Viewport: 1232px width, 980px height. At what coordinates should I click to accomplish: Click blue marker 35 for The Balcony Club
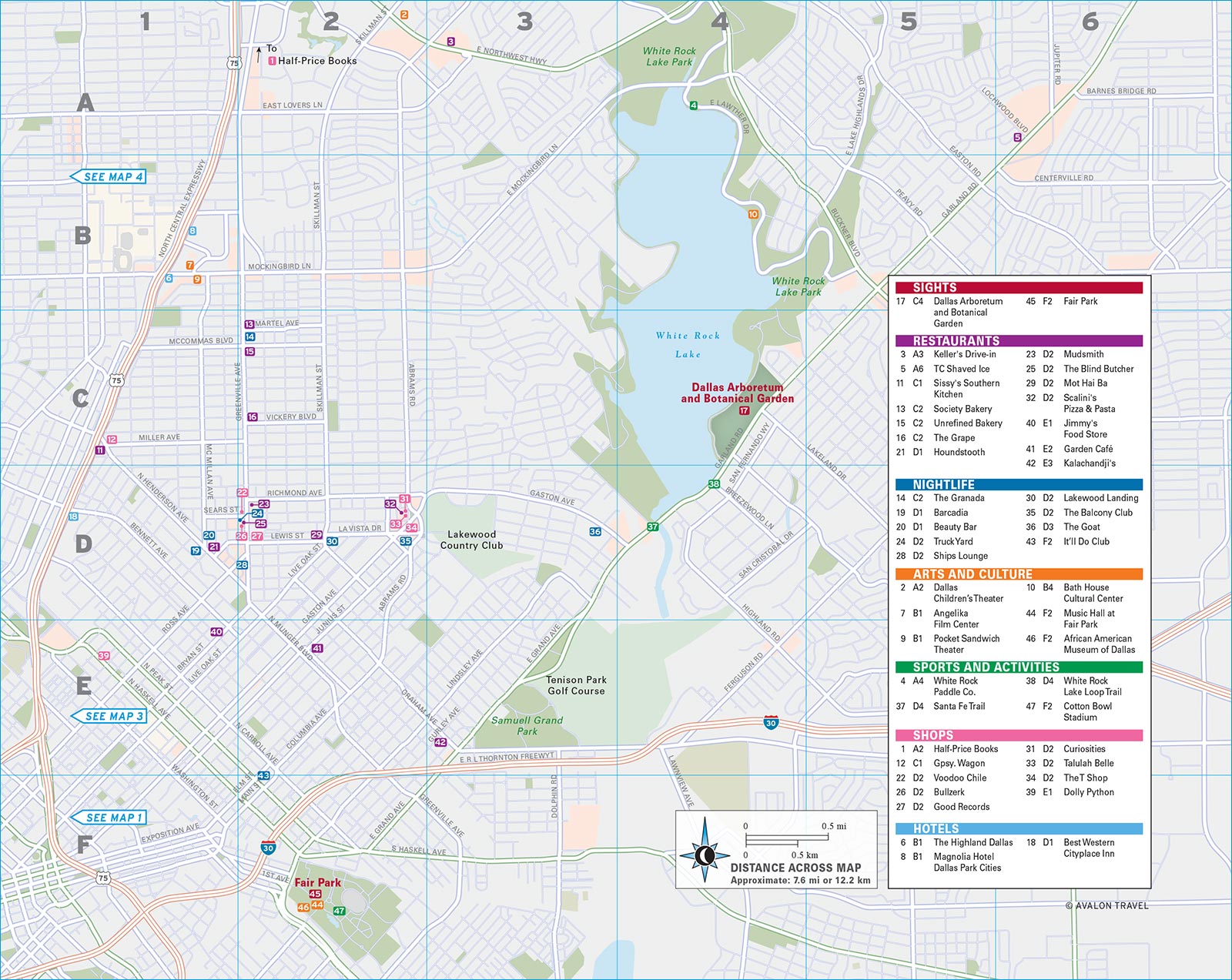(x=405, y=541)
